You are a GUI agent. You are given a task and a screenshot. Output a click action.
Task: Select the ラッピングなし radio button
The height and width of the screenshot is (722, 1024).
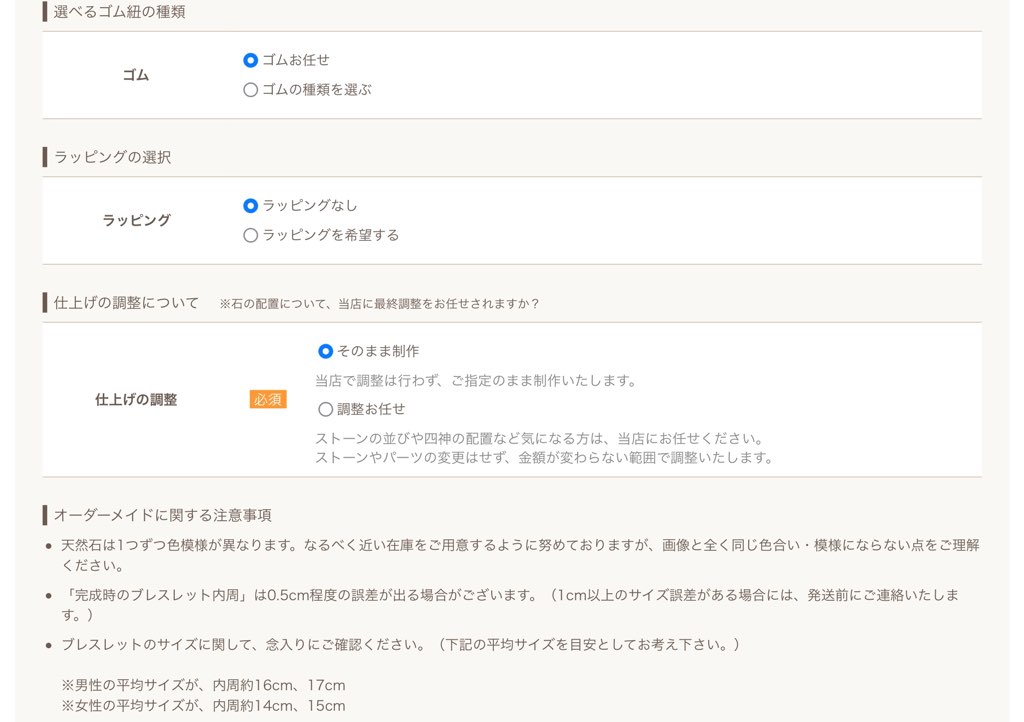click(x=250, y=206)
